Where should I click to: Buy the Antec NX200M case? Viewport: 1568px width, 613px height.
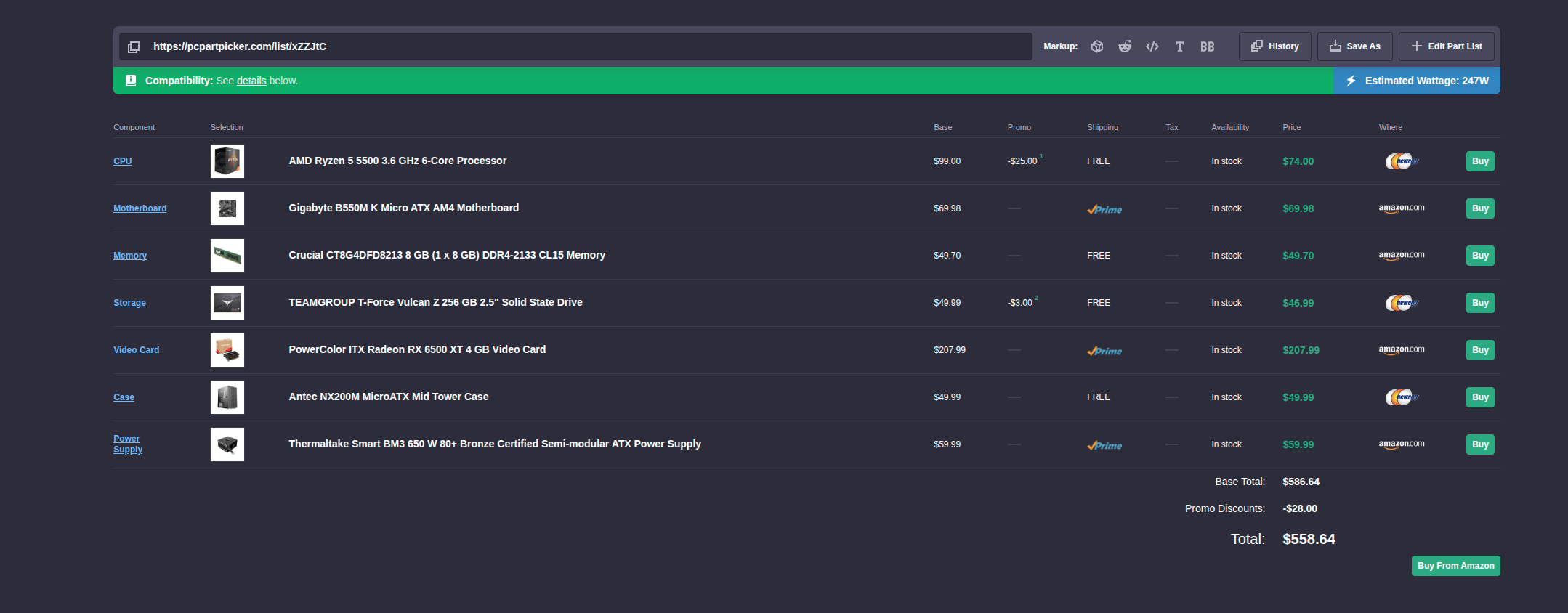click(x=1480, y=397)
